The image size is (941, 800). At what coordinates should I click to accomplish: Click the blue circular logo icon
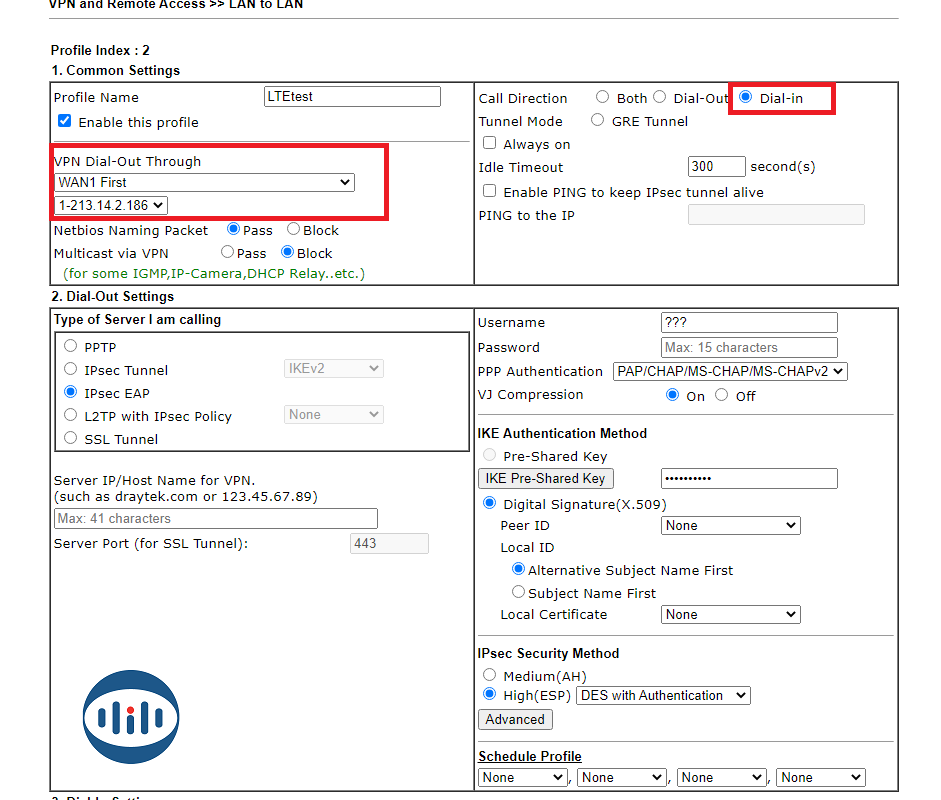131,717
